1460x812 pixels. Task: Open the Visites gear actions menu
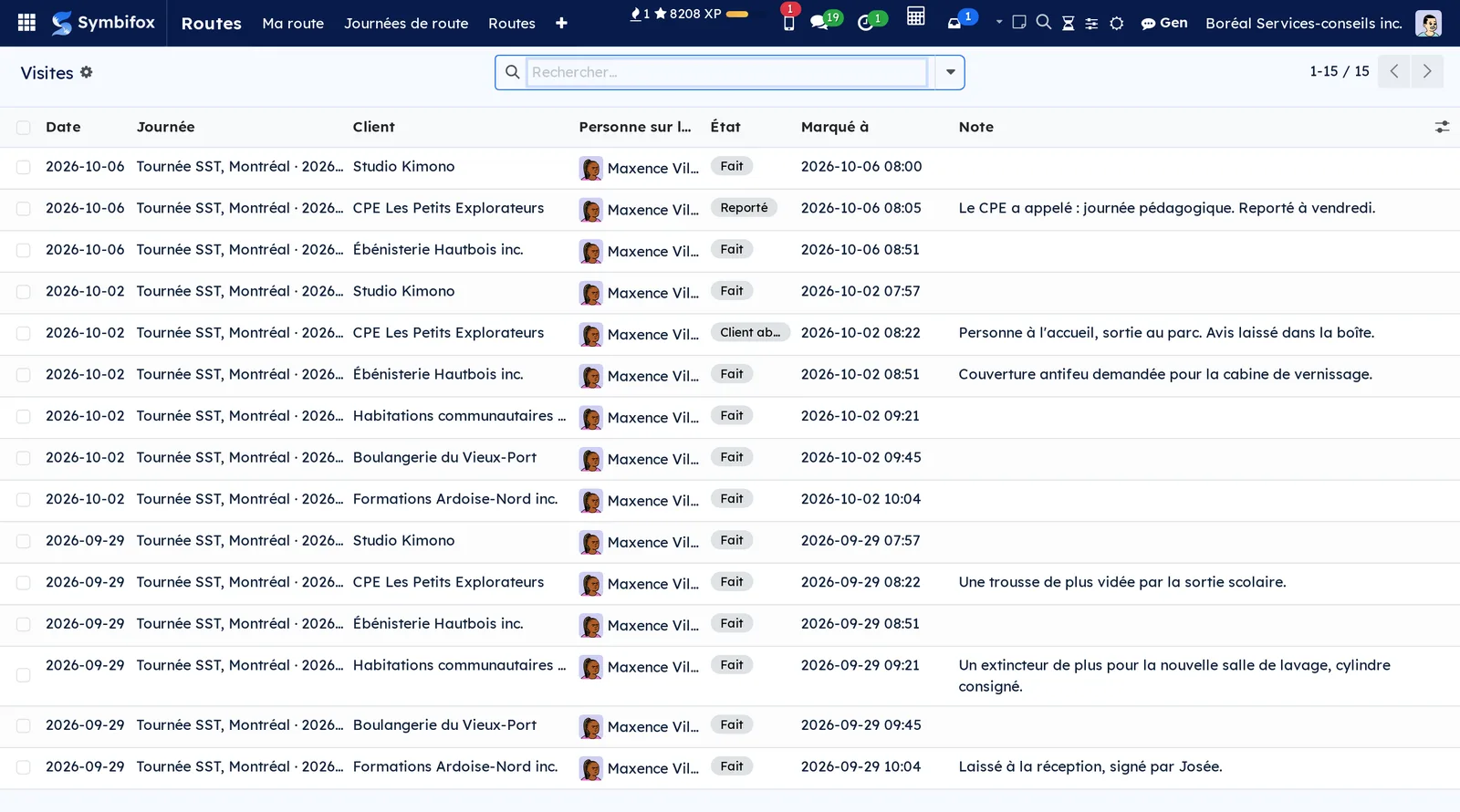click(87, 72)
